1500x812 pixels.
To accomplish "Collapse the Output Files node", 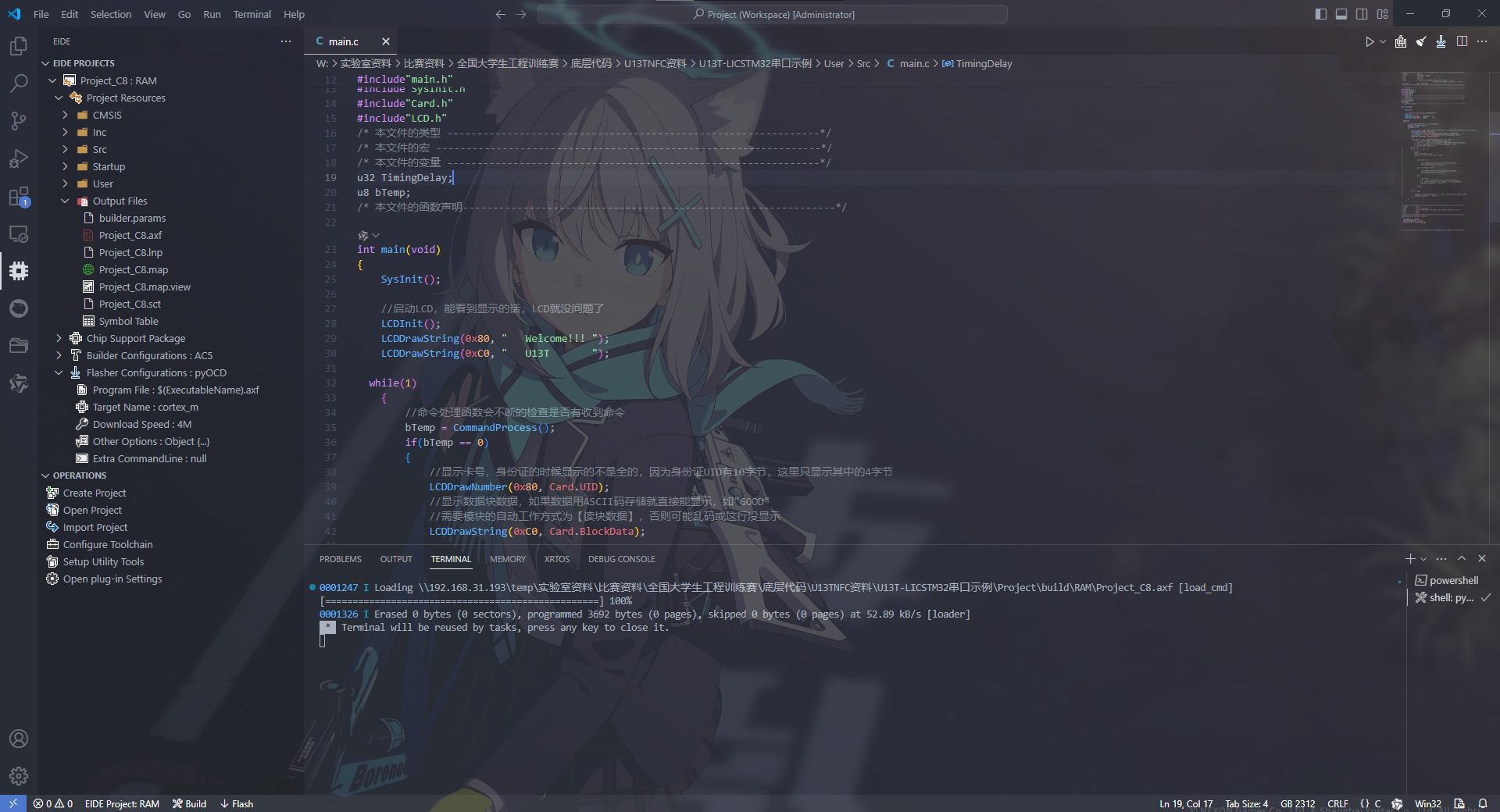I will (x=66, y=201).
